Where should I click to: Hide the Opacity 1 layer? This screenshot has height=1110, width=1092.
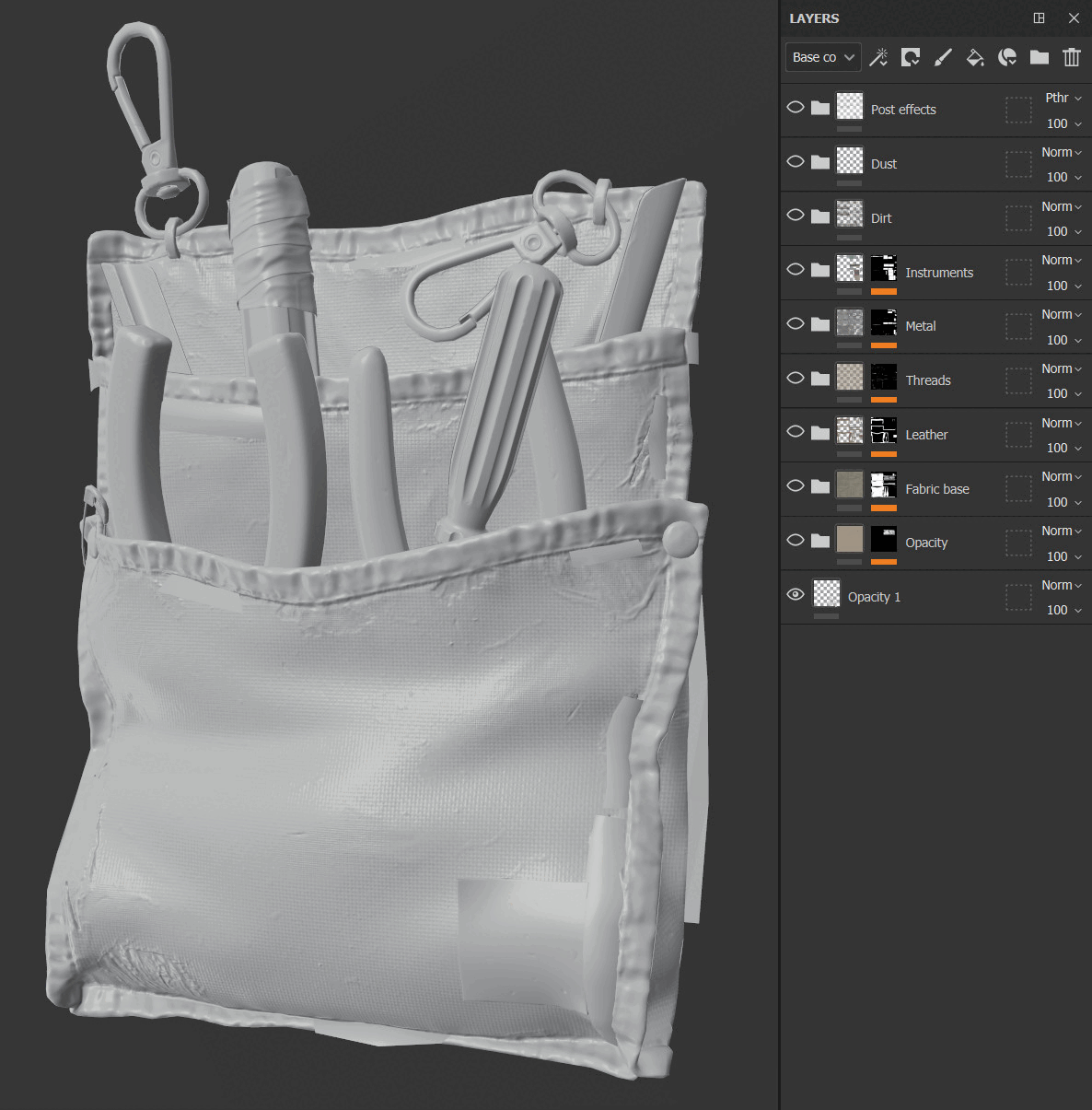point(796,594)
